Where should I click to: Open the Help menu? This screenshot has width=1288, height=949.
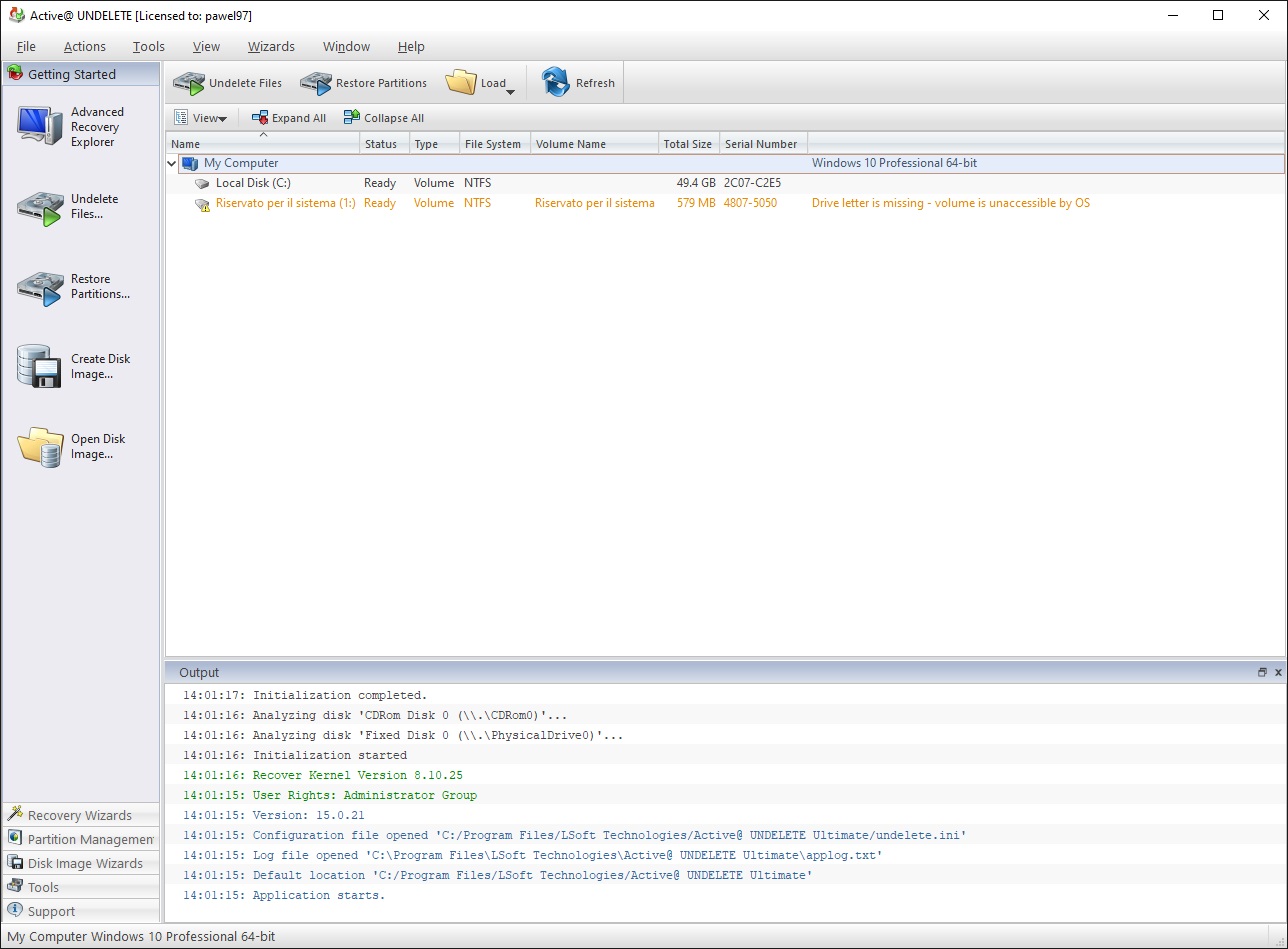(x=411, y=46)
